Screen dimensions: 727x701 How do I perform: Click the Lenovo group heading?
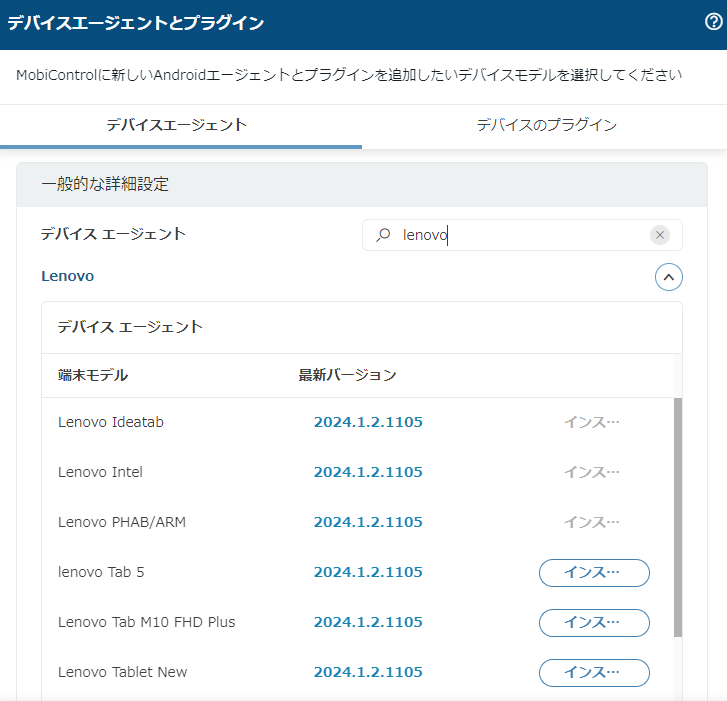pos(68,276)
